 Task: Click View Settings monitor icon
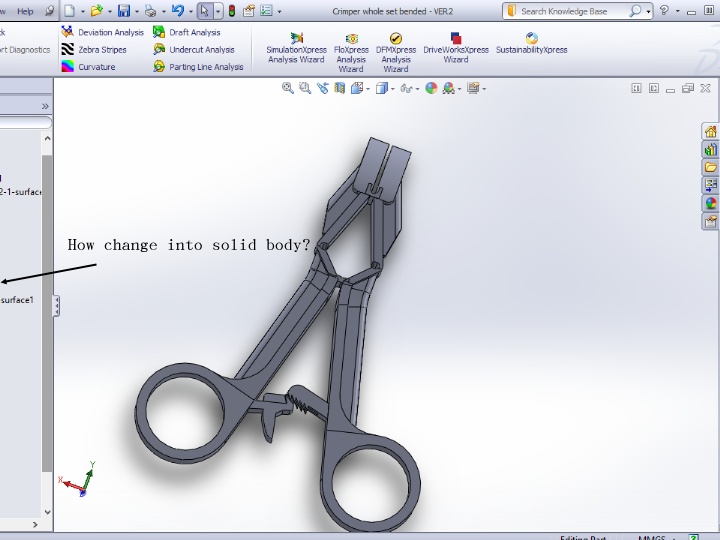(473, 88)
